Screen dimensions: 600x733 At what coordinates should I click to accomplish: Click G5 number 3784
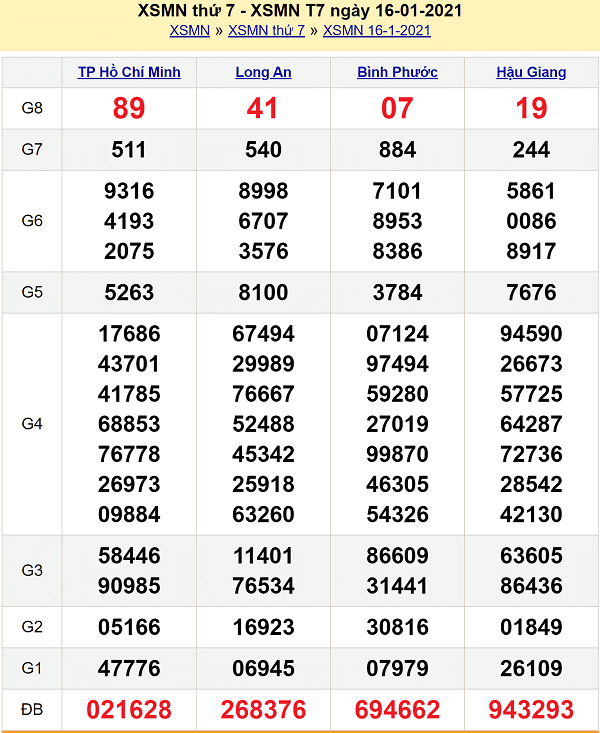[x=398, y=292]
